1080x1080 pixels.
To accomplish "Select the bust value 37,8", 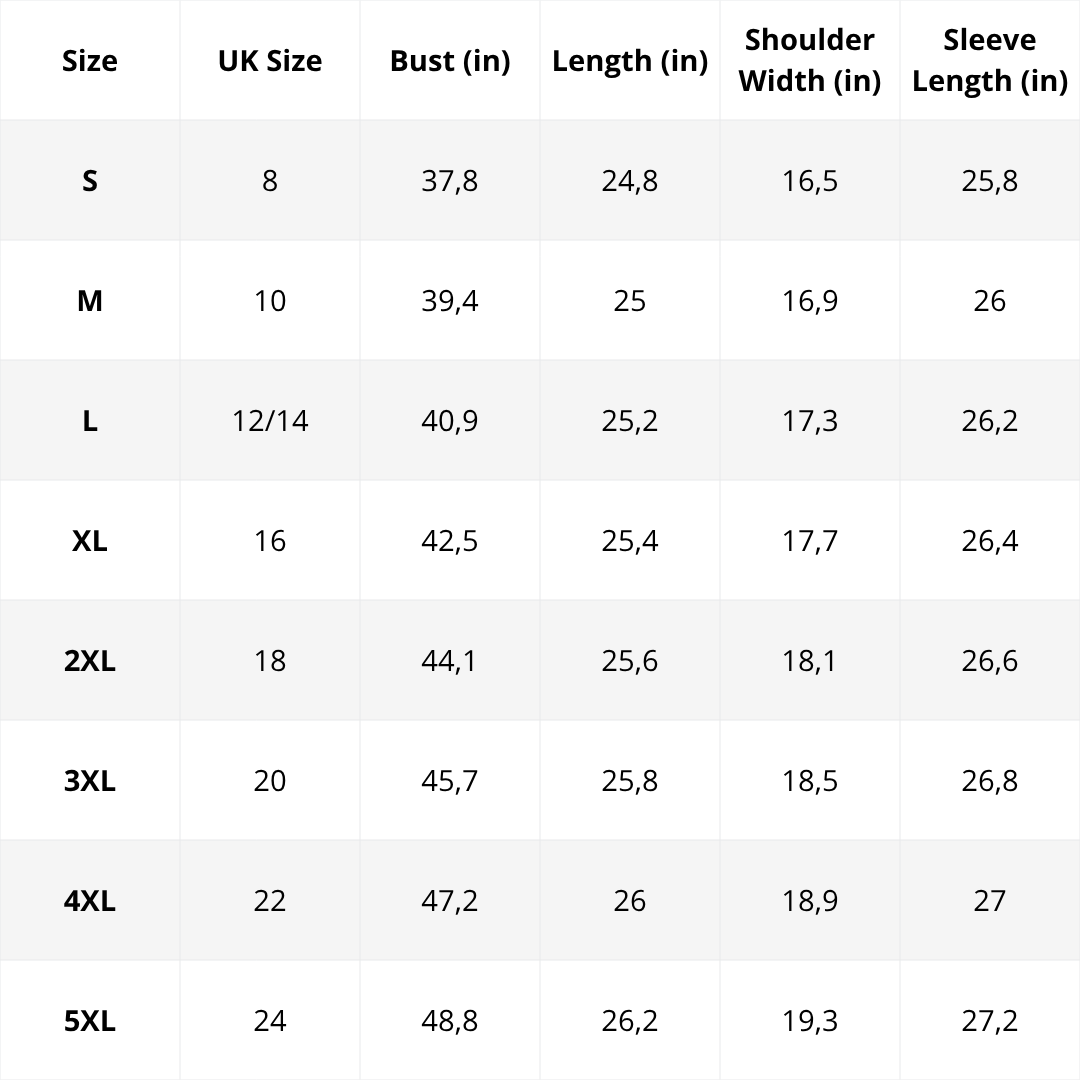I will [x=450, y=181].
